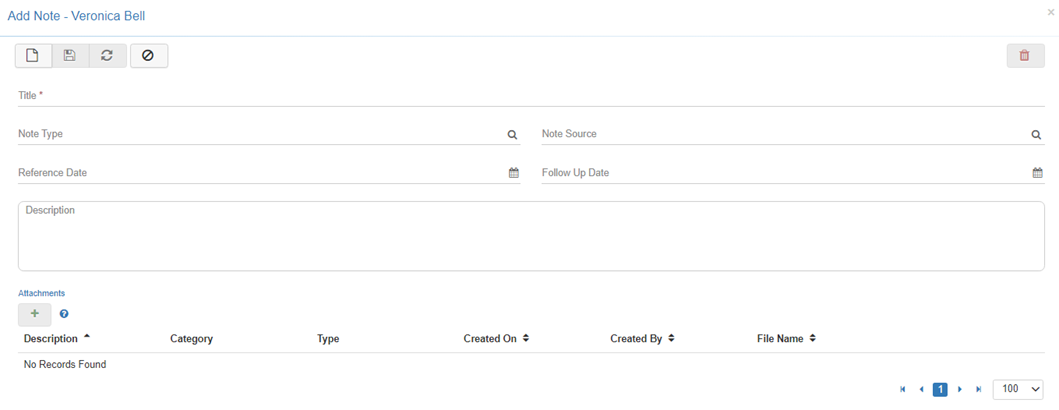
Task: Click the New note document icon
Action: [x=33, y=56]
